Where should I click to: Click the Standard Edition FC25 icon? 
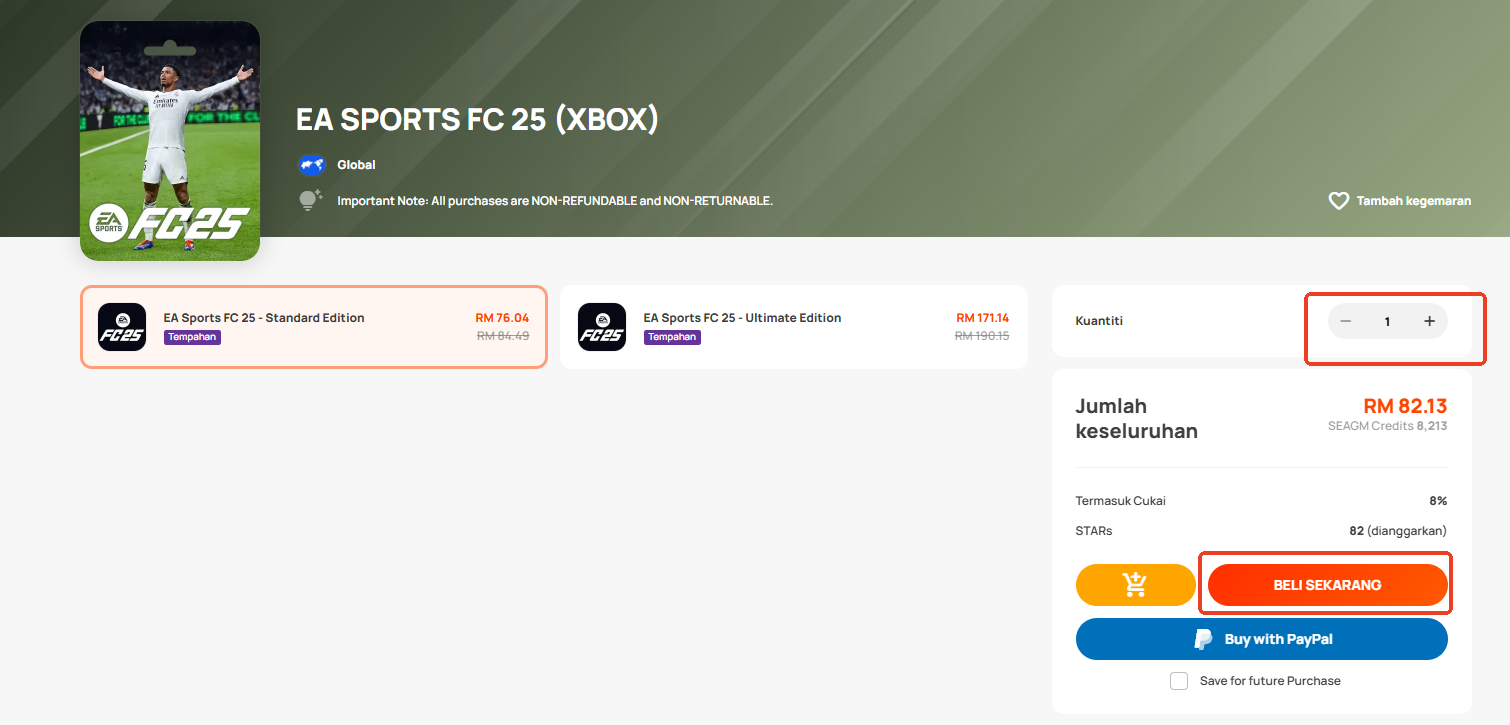tap(122, 327)
